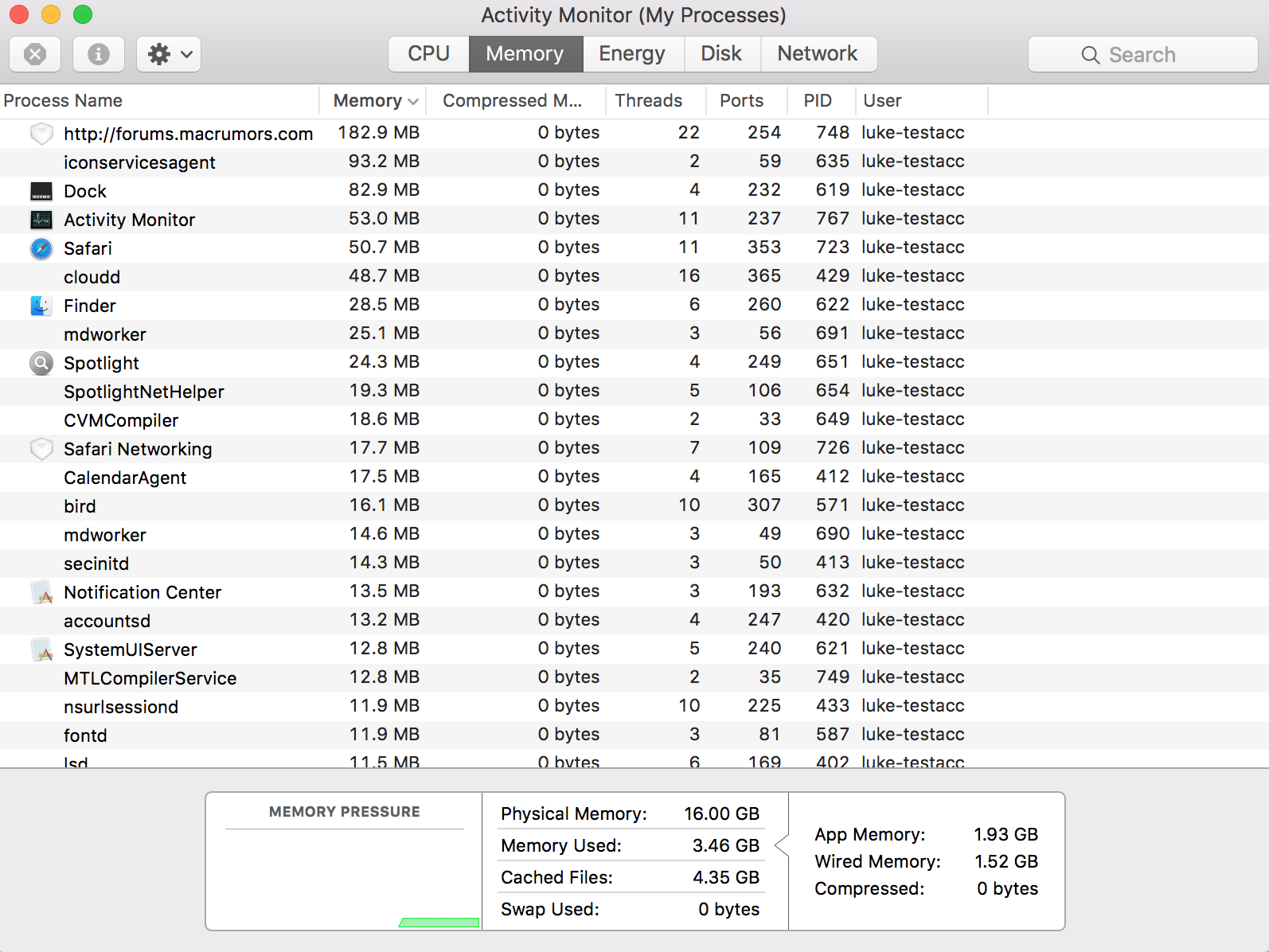Click the Memory Pressure graph
Screen dimensions: 1269x952
345,880
